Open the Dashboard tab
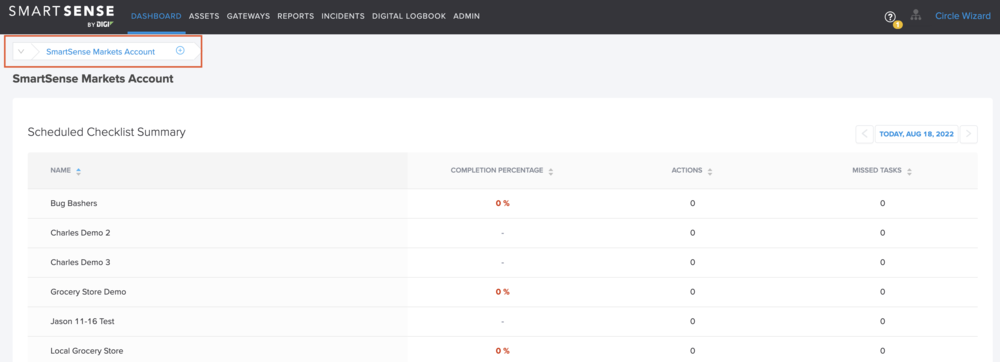The height and width of the screenshot is (362, 1000). point(156,17)
